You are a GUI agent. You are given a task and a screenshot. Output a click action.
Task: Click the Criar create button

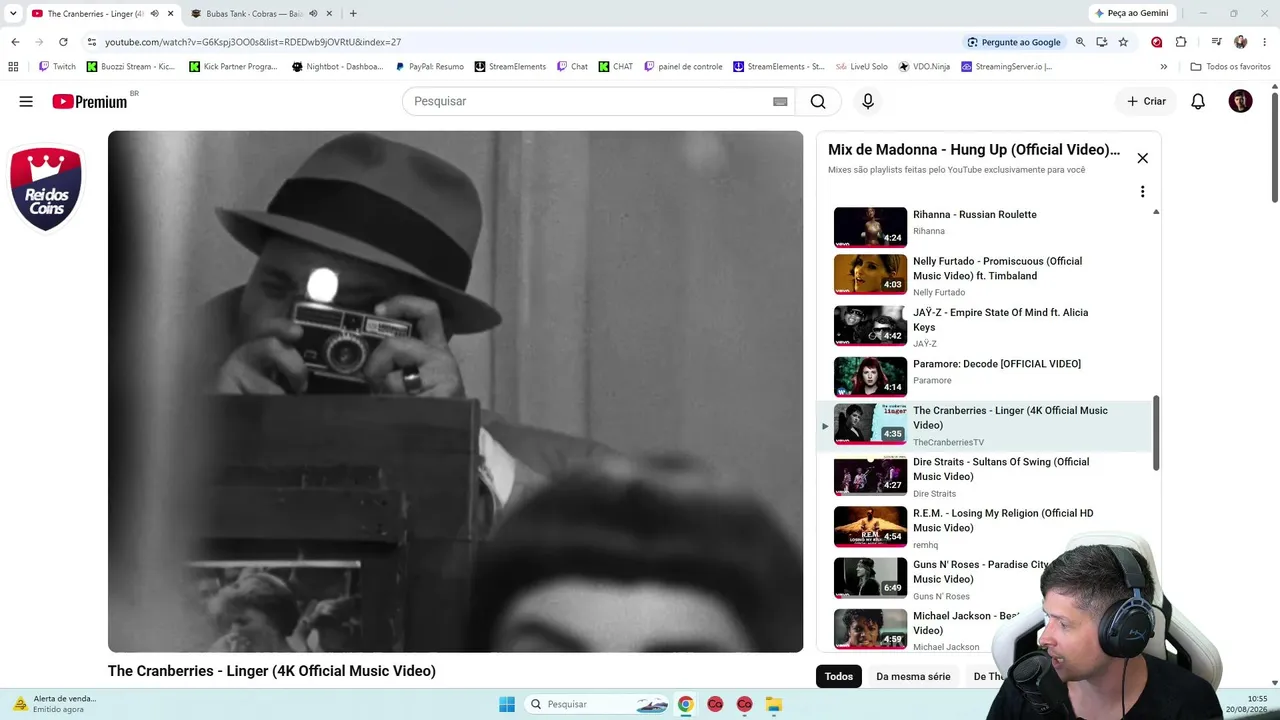[1146, 101]
